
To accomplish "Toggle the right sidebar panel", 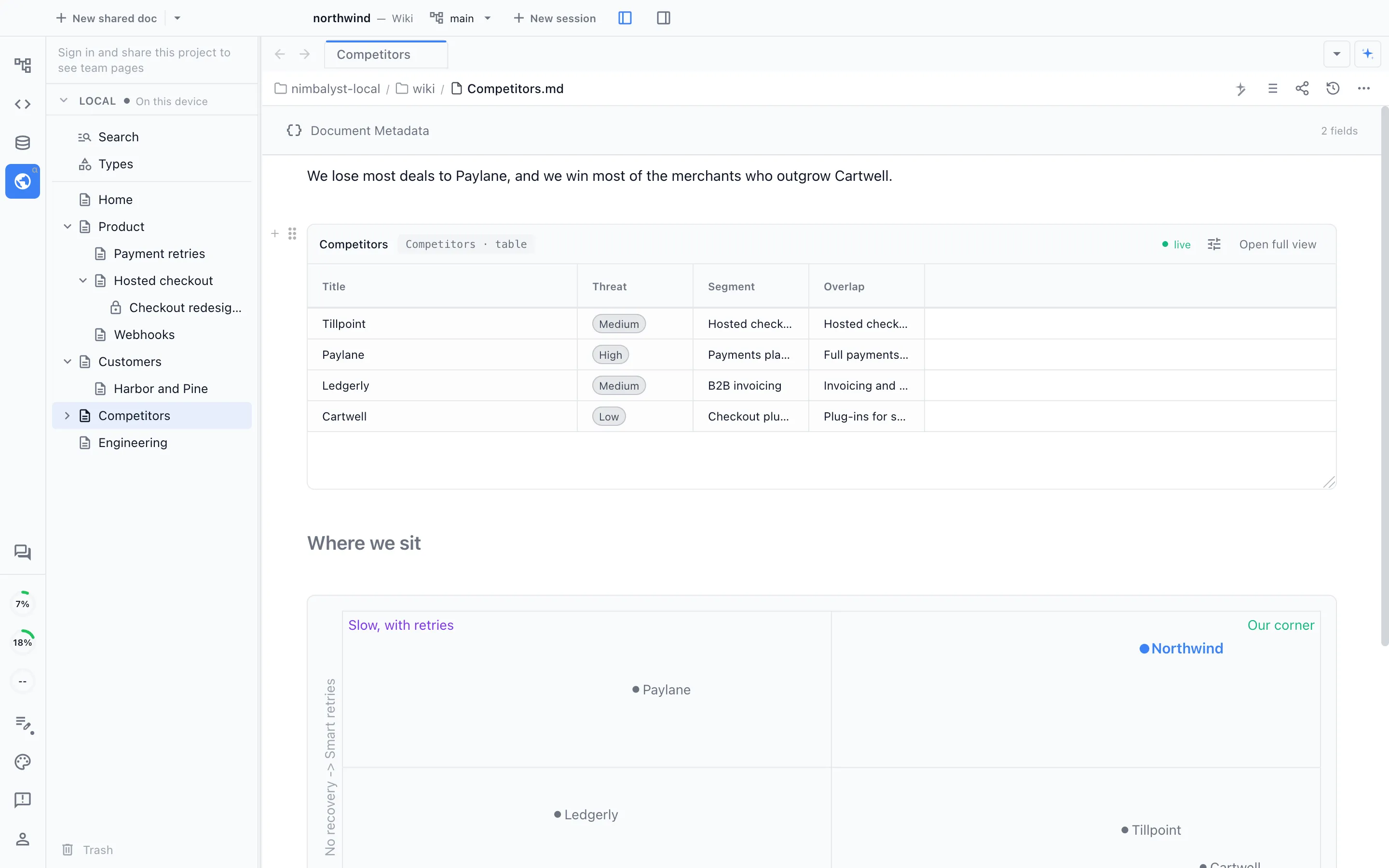I will tap(664, 18).
